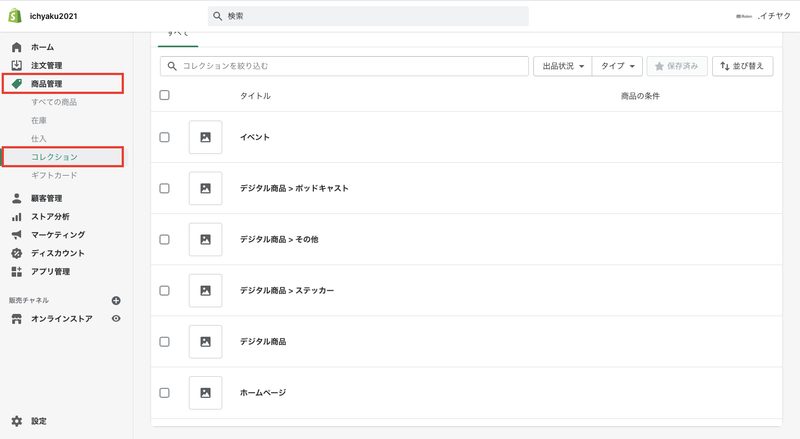Click ディスカウント percent badge icon
800x439 pixels.
tap(17, 253)
